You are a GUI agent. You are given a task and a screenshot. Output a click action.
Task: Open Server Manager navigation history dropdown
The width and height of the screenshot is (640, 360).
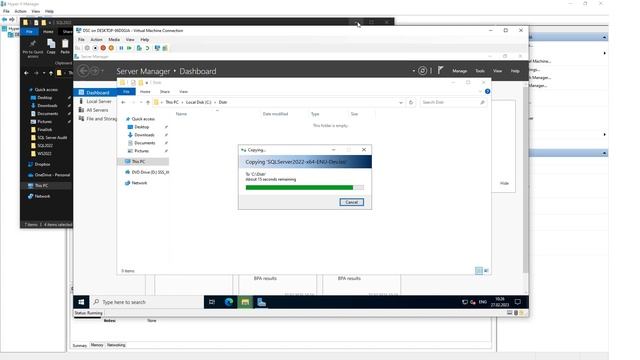click(102, 71)
